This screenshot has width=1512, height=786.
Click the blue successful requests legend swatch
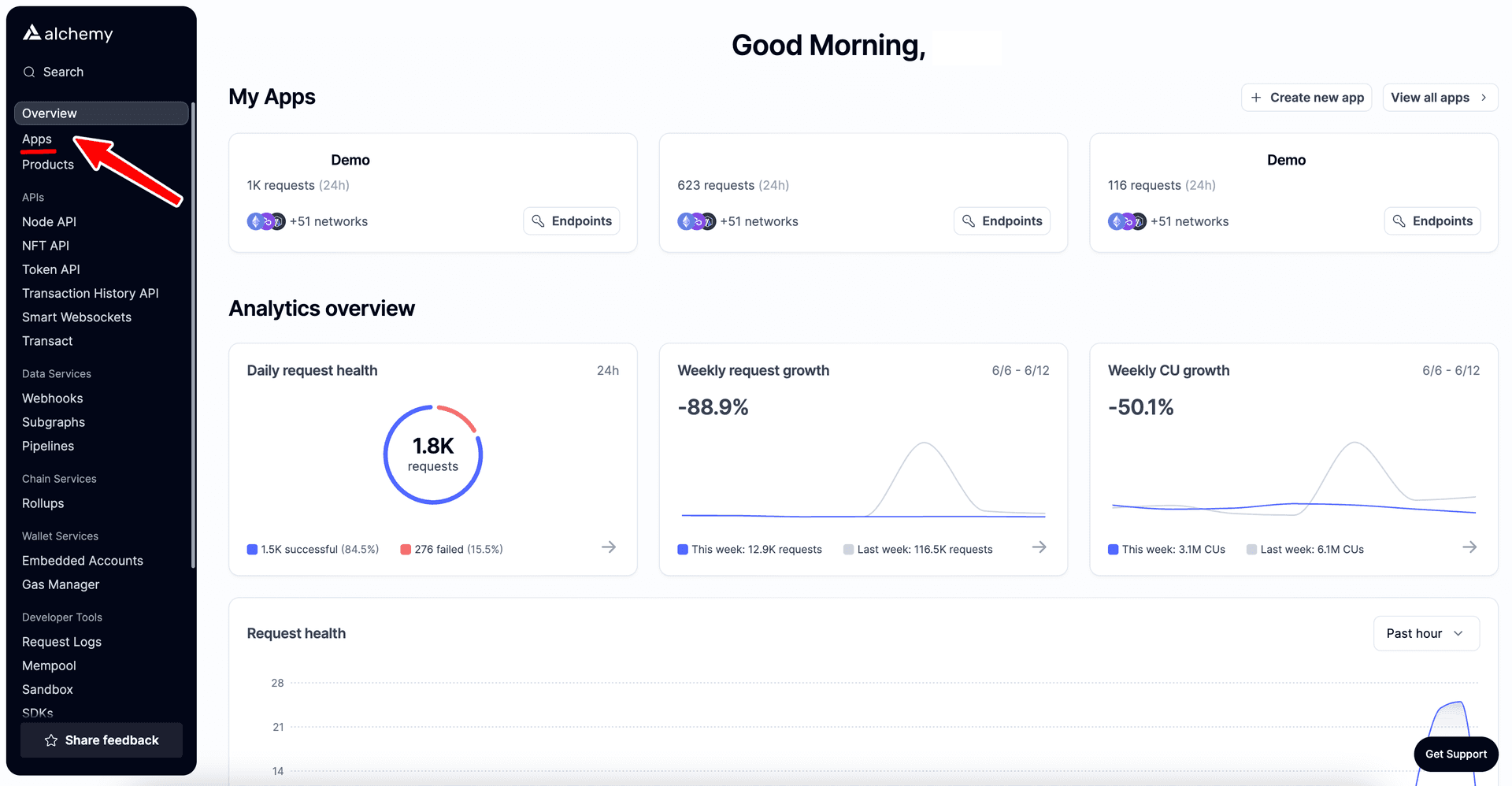pyautogui.click(x=253, y=549)
